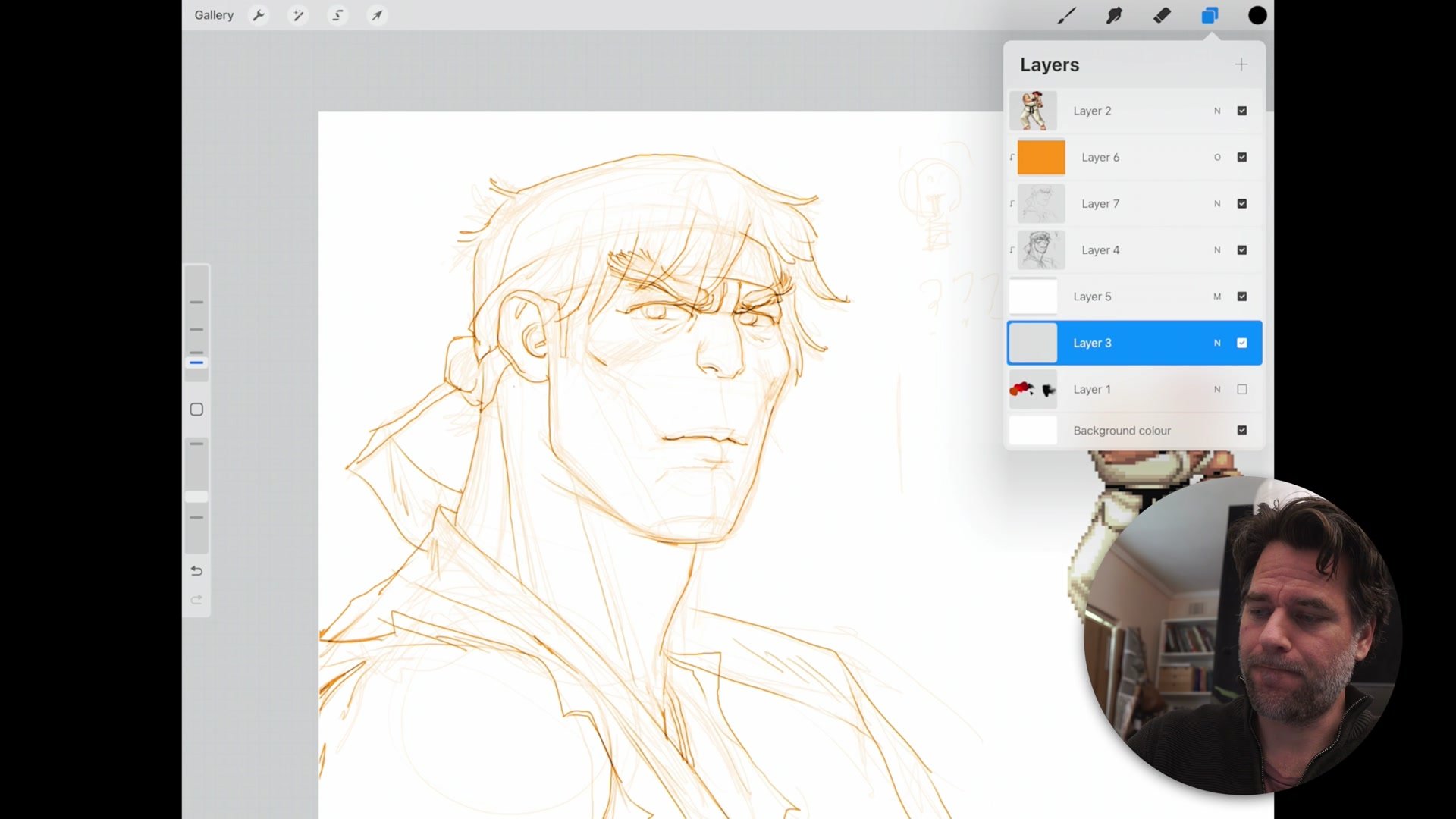Viewport: 1456px width, 819px height.
Task: Select the Smudge tool
Action: pyautogui.click(x=1114, y=15)
